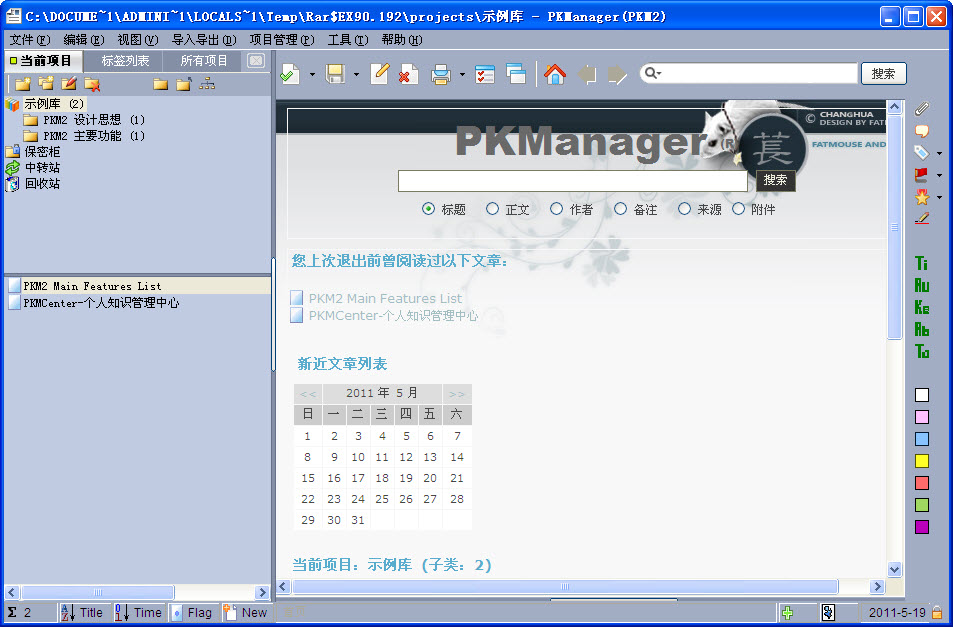Open the 视图(V) menu
The width and height of the screenshot is (953, 627).
tap(138, 40)
